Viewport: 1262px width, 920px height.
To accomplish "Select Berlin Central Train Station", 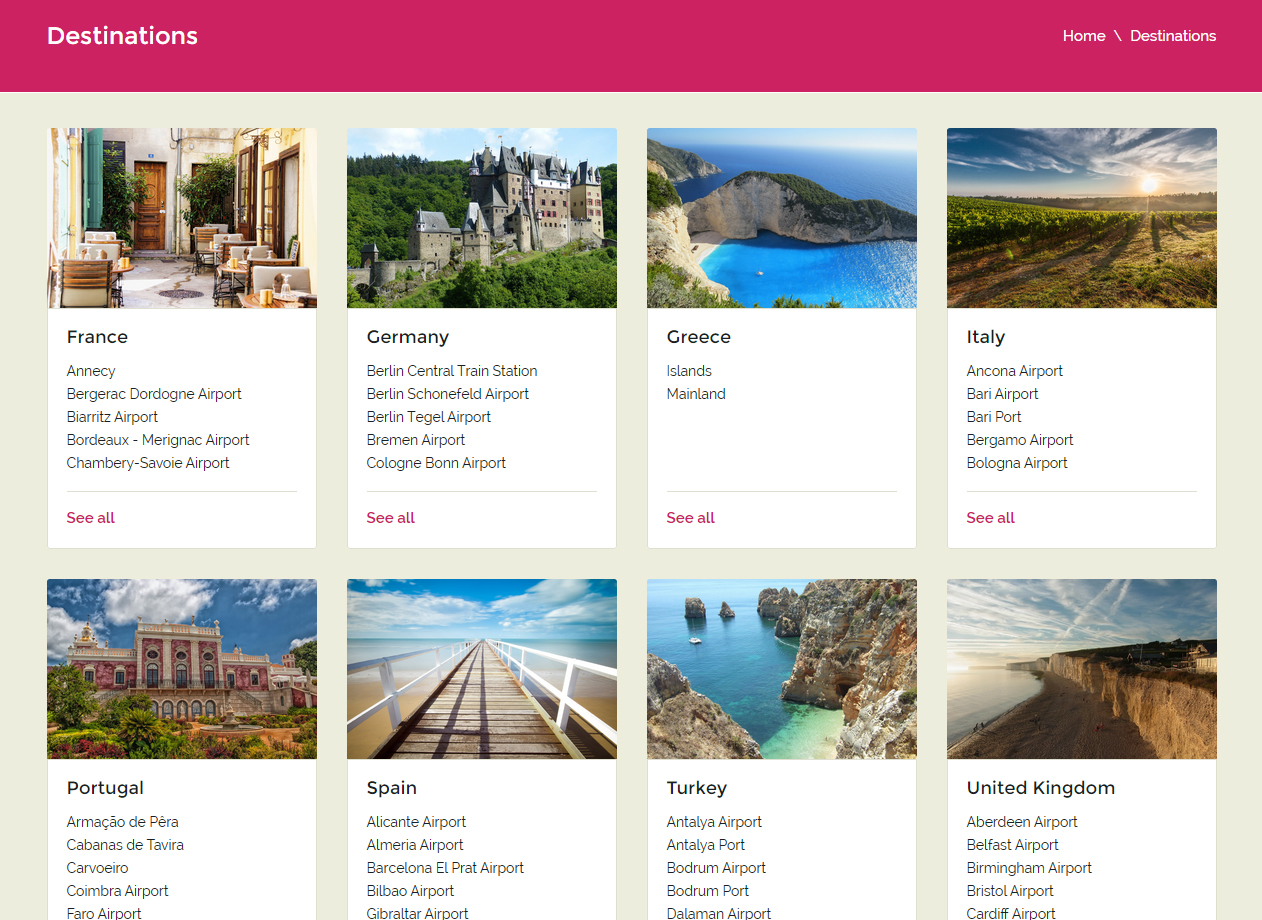I will tap(452, 371).
